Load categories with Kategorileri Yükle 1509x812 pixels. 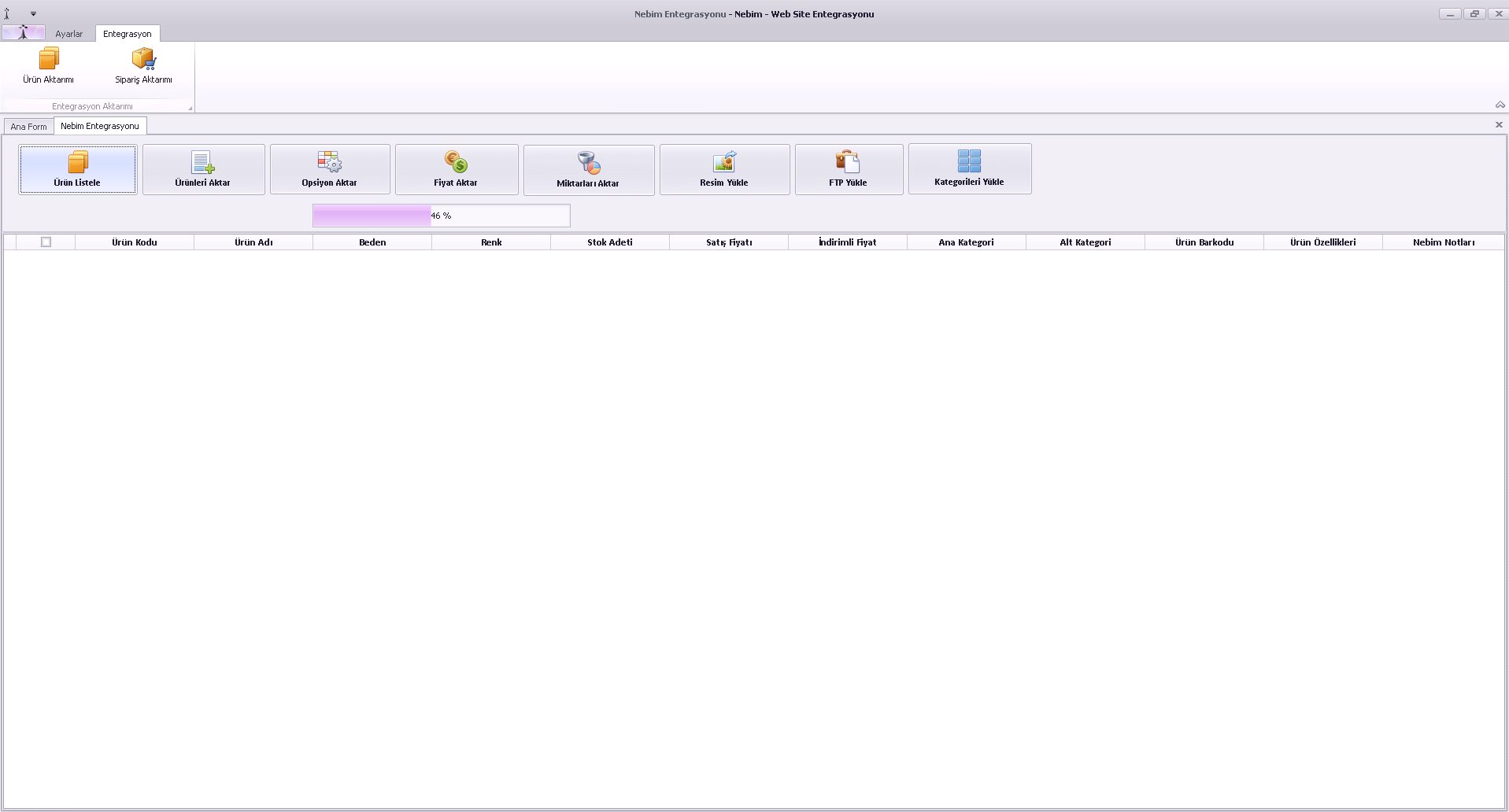click(969, 168)
